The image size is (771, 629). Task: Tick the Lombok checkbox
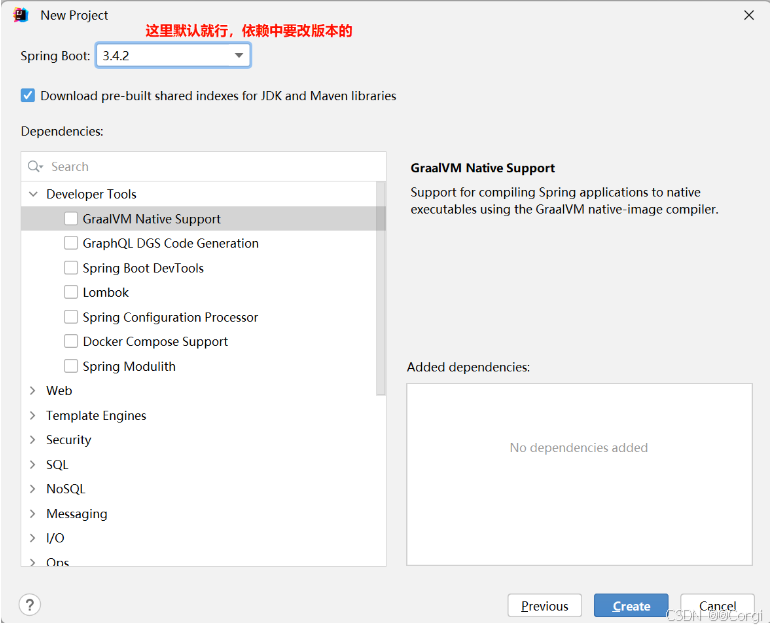tap(71, 292)
